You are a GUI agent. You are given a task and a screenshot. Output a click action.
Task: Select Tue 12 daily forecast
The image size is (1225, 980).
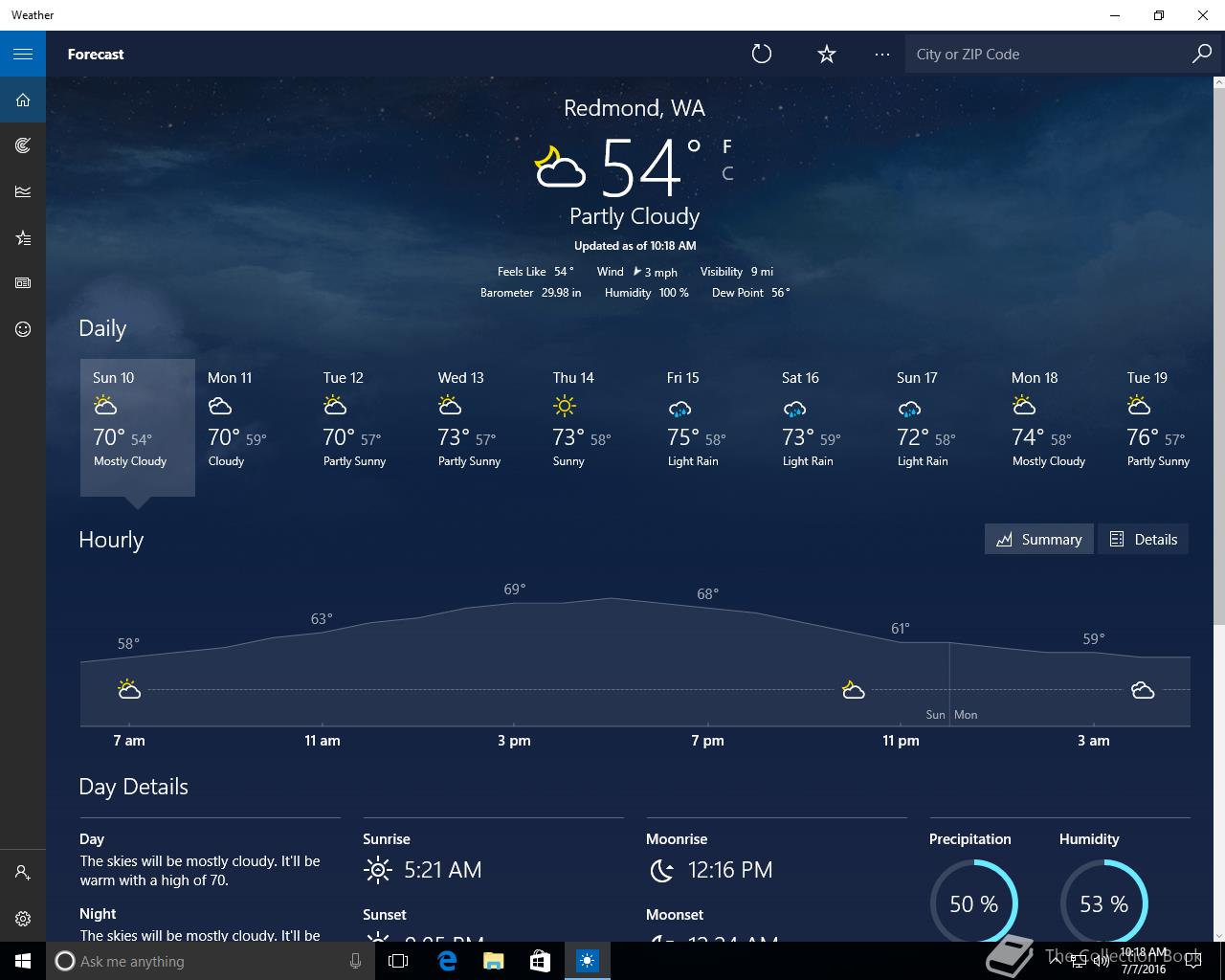367,428
